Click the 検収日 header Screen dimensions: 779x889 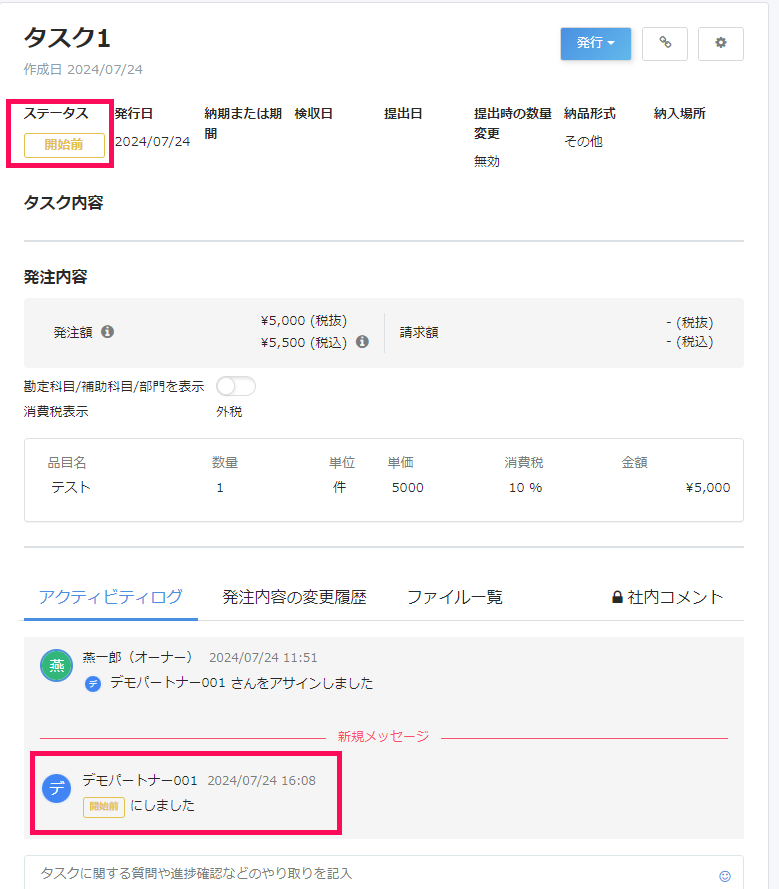point(314,113)
